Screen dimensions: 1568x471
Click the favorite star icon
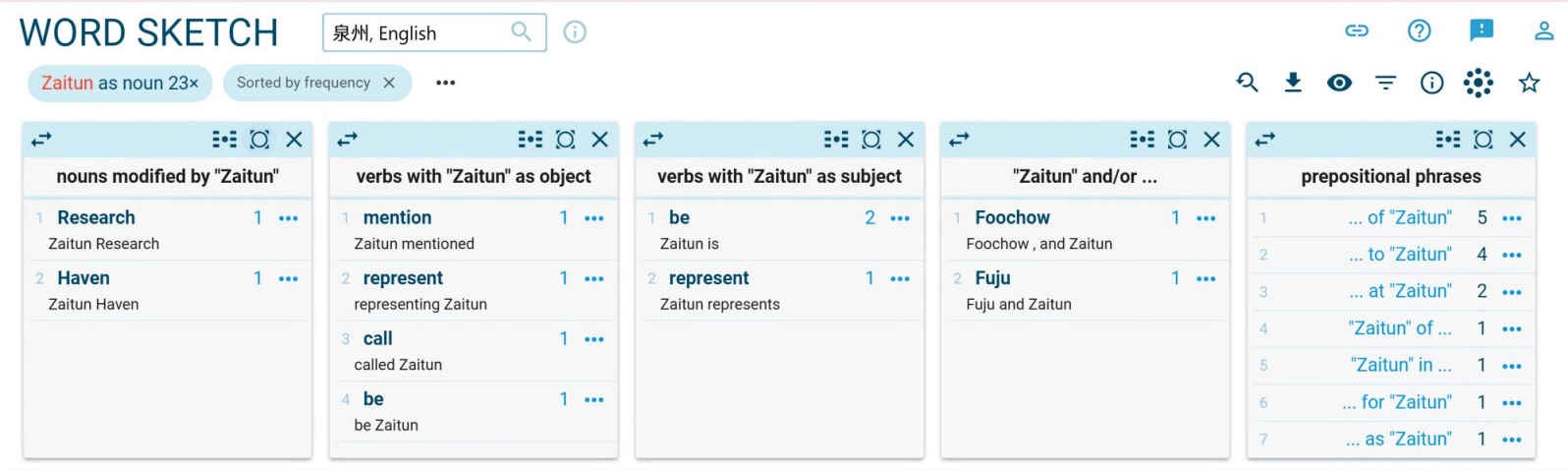click(1529, 83)
